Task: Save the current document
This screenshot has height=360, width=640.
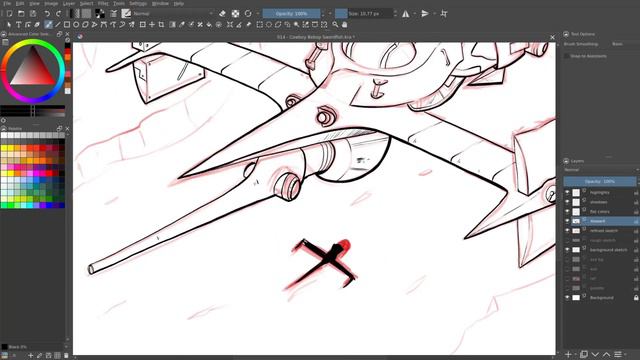Action: [x=33, y=13]
